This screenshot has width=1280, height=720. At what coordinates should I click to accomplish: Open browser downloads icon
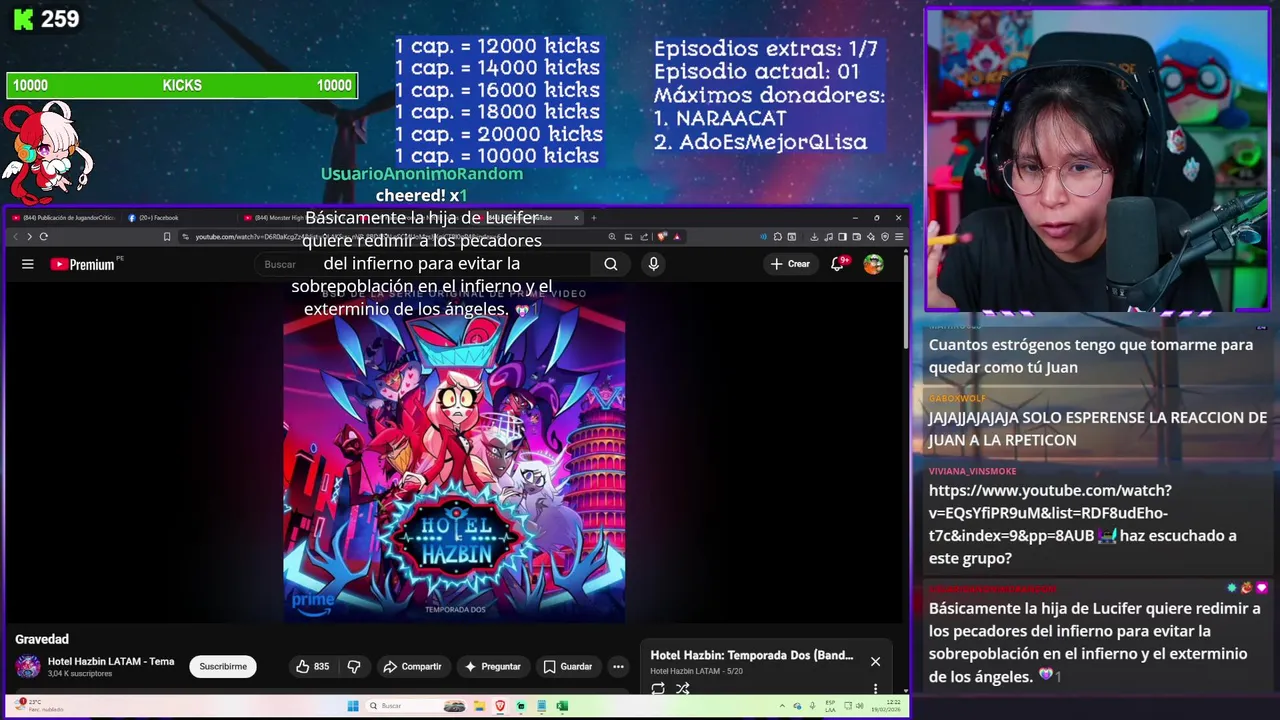tap(814, 237)
